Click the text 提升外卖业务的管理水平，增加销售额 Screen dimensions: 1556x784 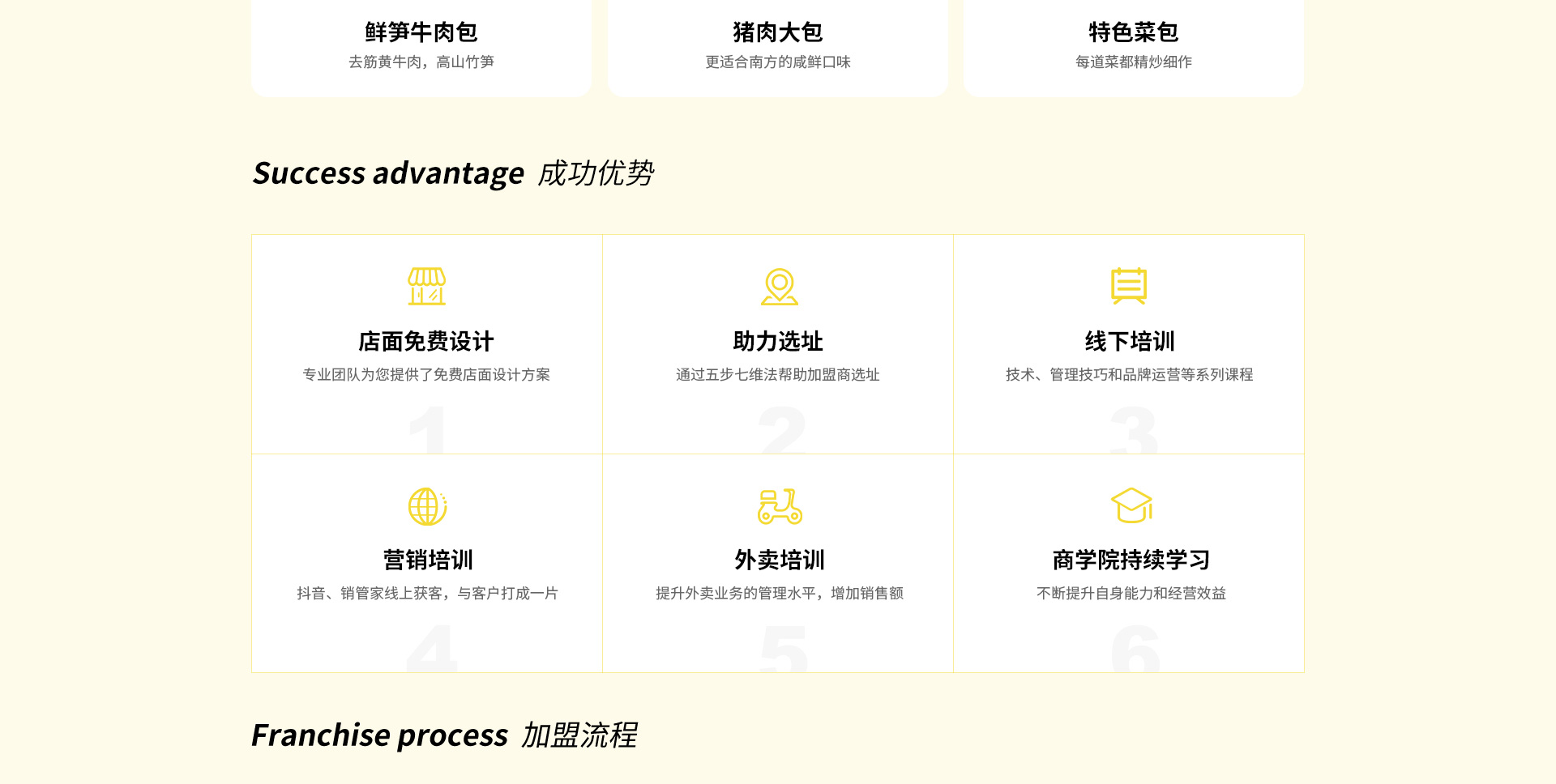click(x=780, y=594)
